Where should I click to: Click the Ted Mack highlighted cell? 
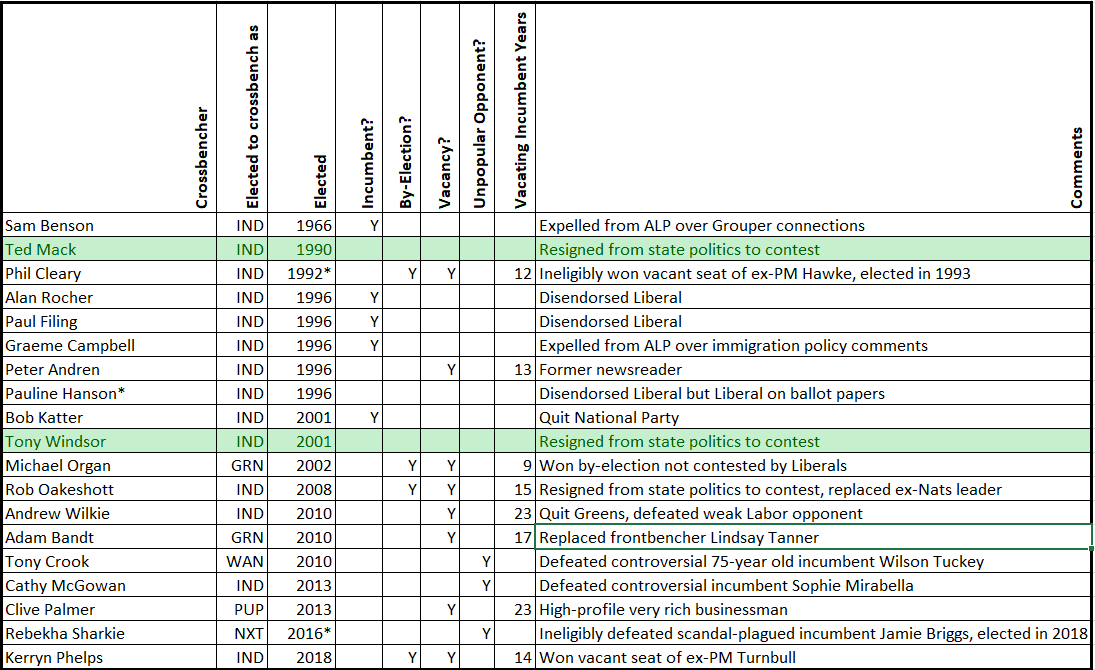[x=110, y=249]
